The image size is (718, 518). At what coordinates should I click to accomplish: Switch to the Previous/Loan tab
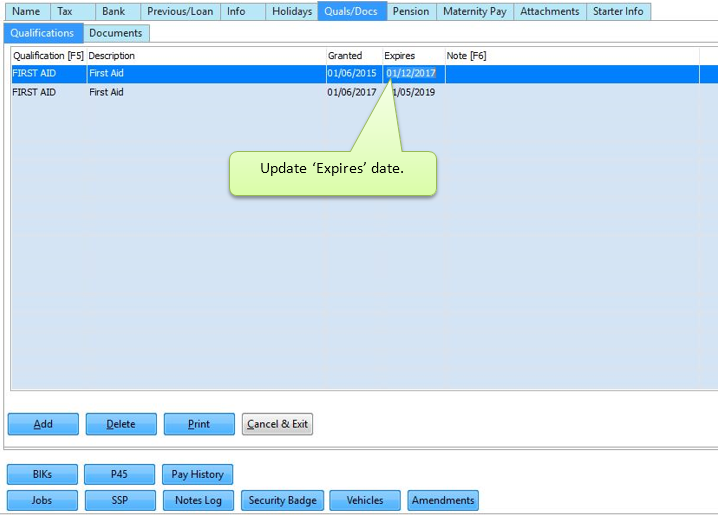[180, 12]
